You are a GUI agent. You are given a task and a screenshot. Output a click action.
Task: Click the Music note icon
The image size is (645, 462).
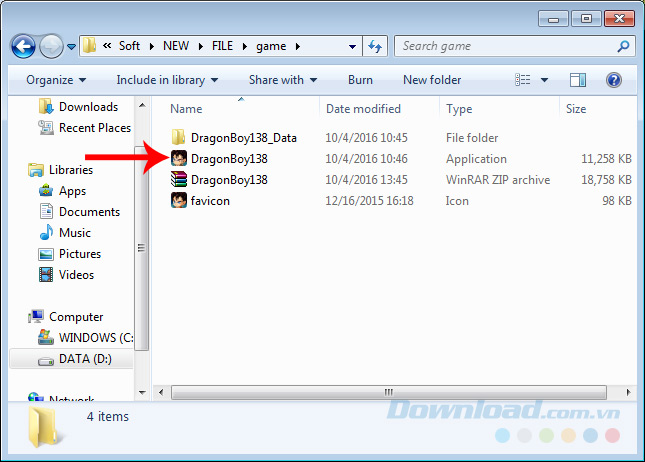pos(46,232)
